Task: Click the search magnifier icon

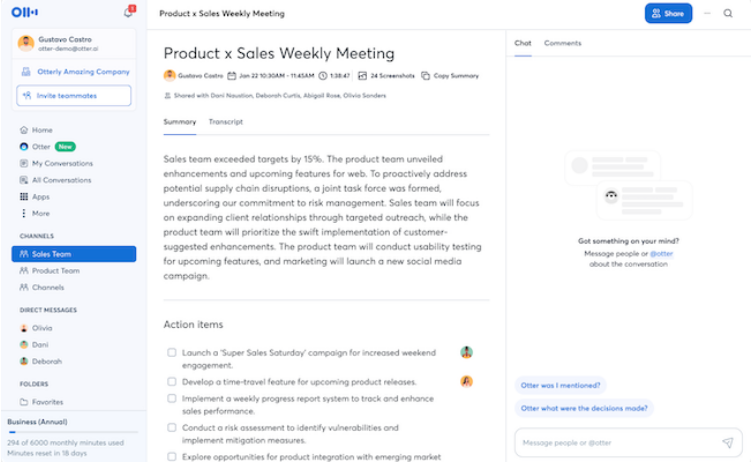Action: click(728, 14)
